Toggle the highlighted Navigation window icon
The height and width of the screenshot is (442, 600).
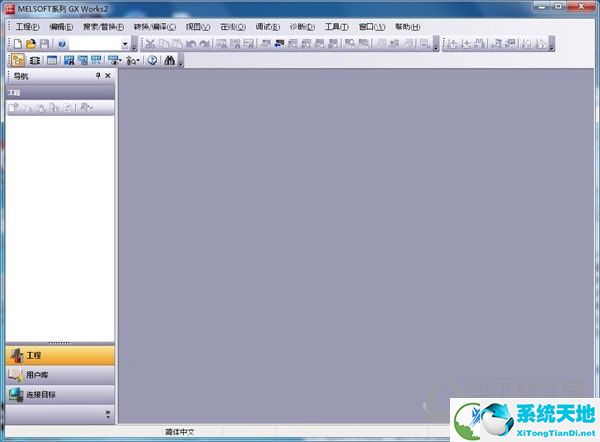click(18, 60)
